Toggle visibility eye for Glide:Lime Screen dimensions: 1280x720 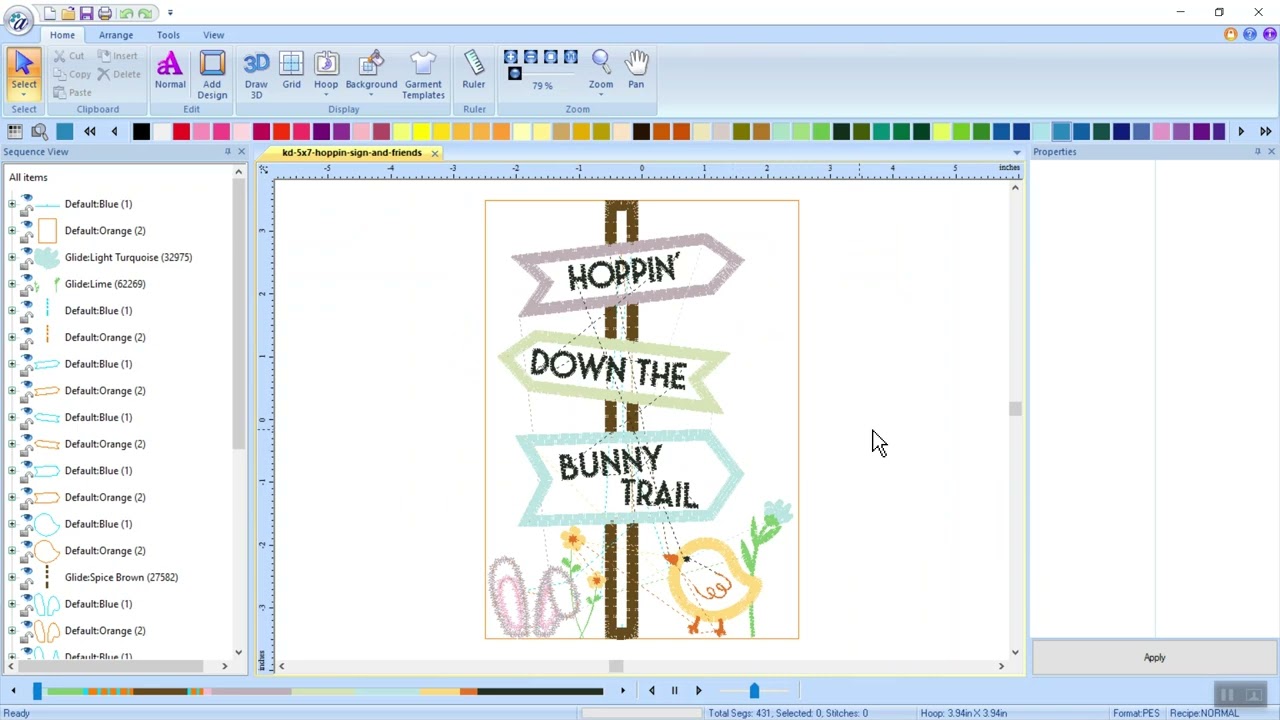click(26, 278)
